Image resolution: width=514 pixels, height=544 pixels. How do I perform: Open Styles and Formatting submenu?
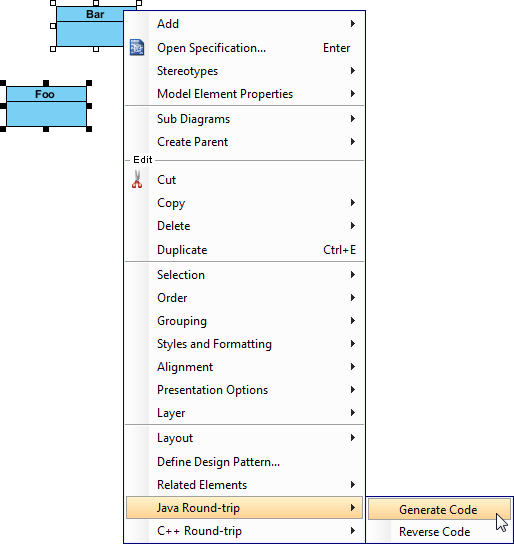pos(244,344)
